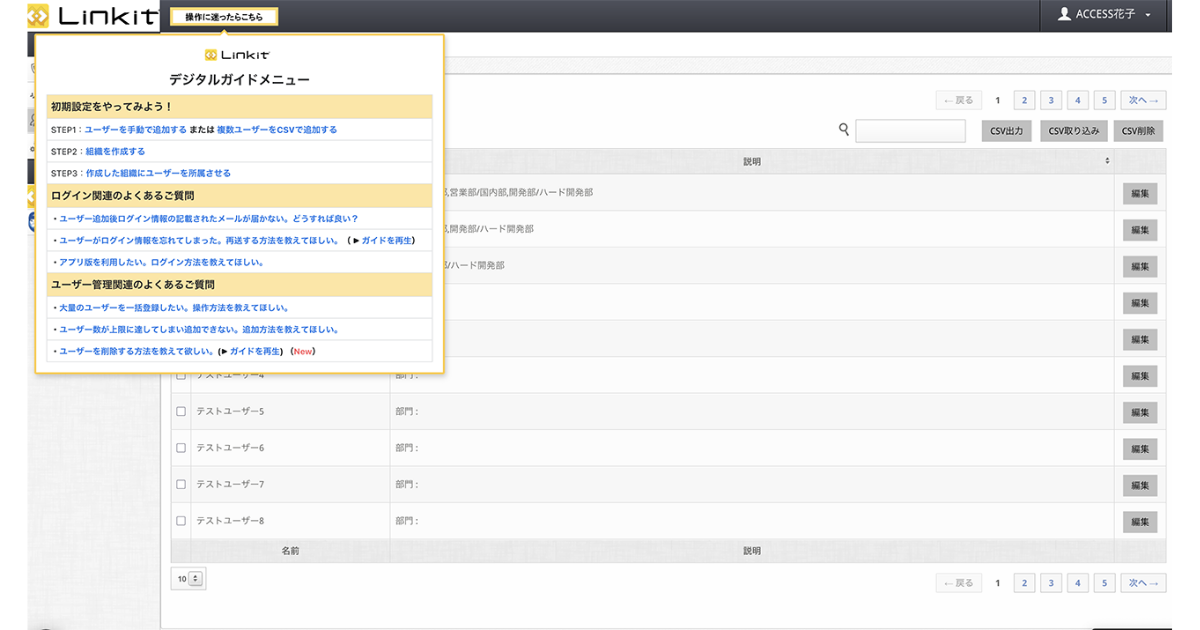Click the CSV削除 button
This screenshot has height=630, width=1200.
coord(1138,131)
